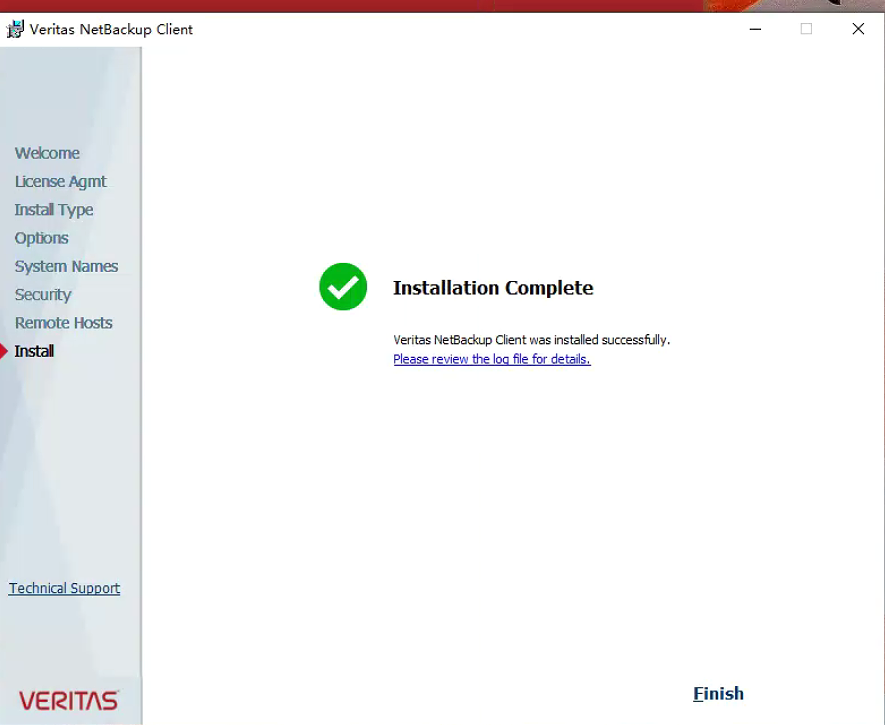This screenshot has width=885, height=727.
Task: Open the Technical Support link
Action: point(64,588)
